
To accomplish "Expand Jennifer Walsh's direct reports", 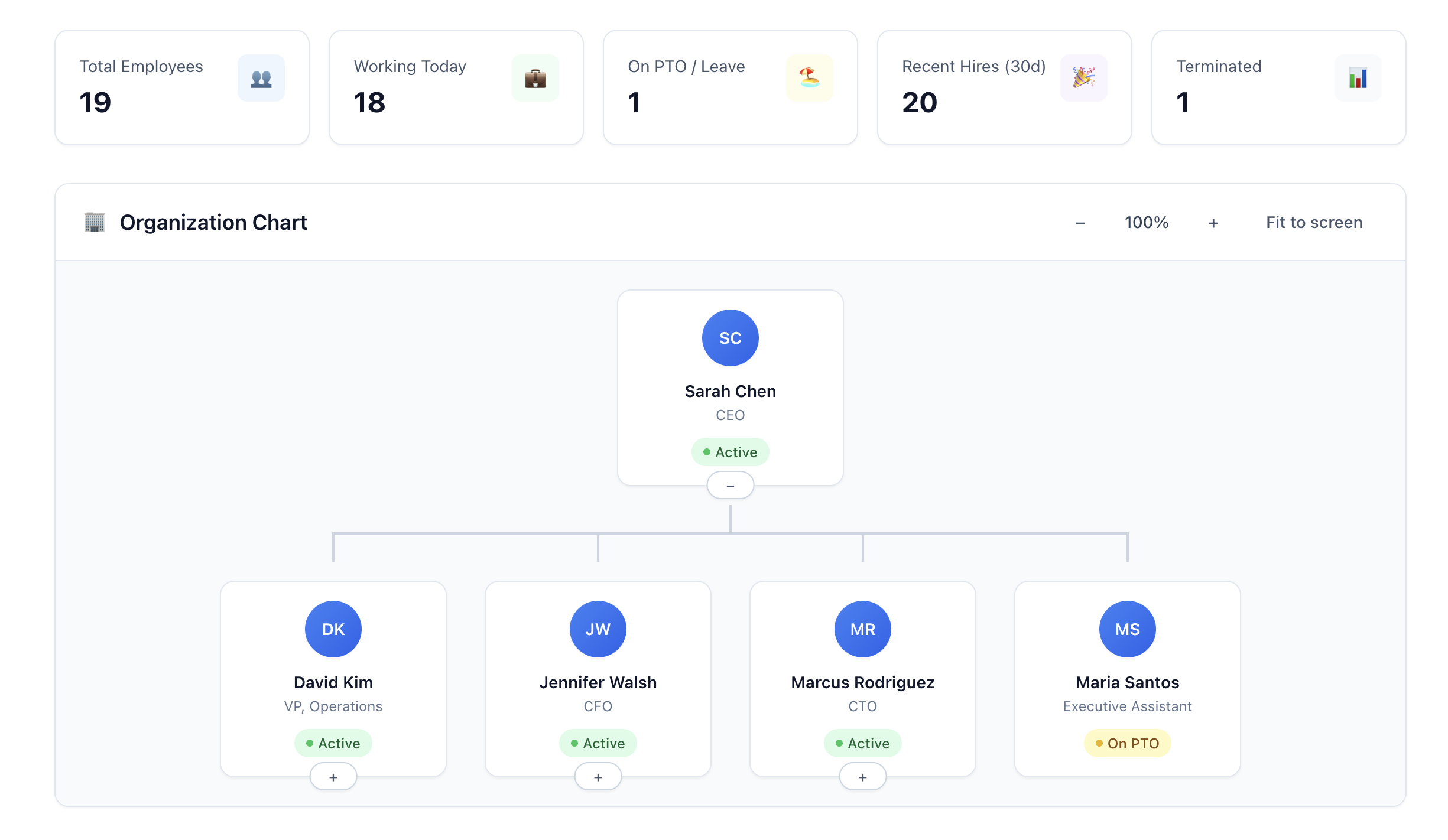I will point(598,777).
